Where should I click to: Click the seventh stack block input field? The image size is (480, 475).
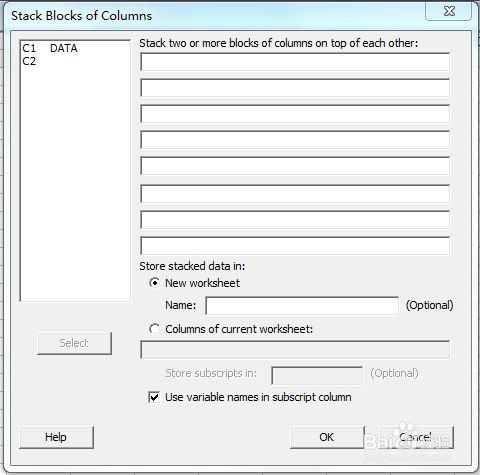(x=295, y=220)
